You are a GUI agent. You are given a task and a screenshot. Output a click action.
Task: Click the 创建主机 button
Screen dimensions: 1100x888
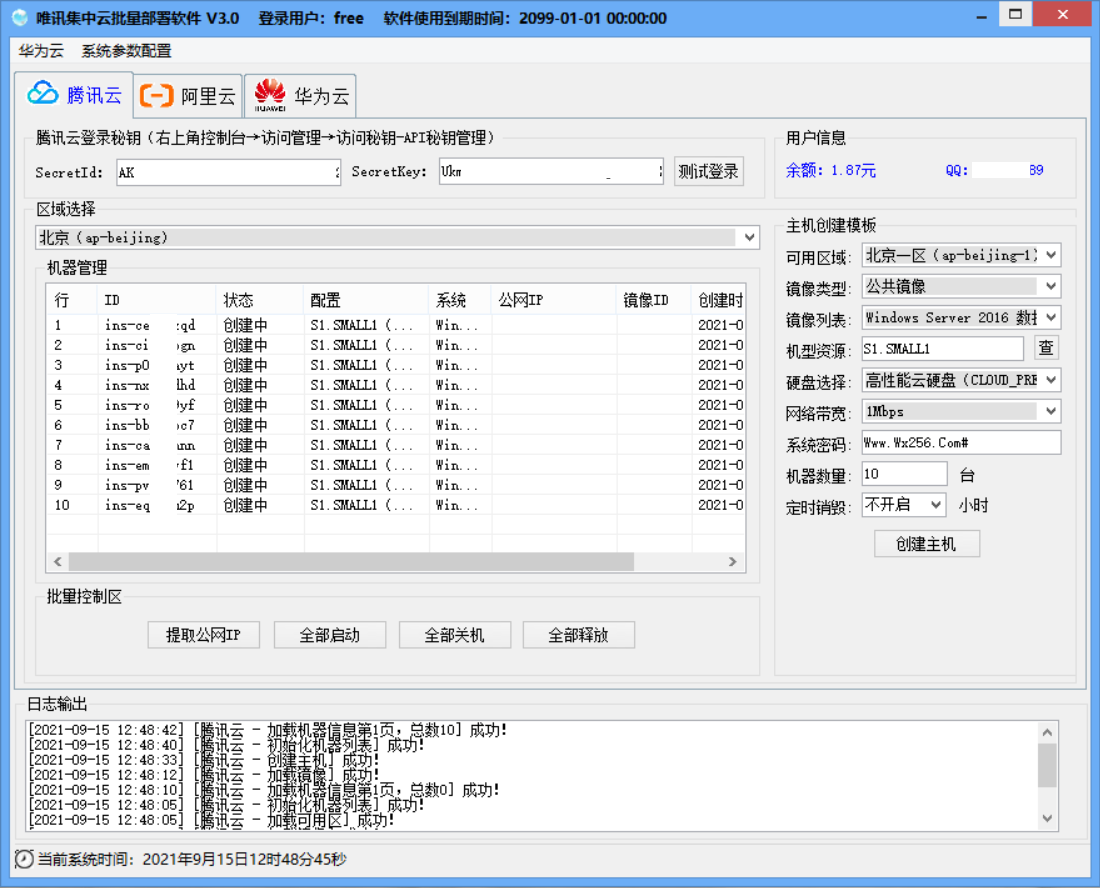[x=926, y=544]
